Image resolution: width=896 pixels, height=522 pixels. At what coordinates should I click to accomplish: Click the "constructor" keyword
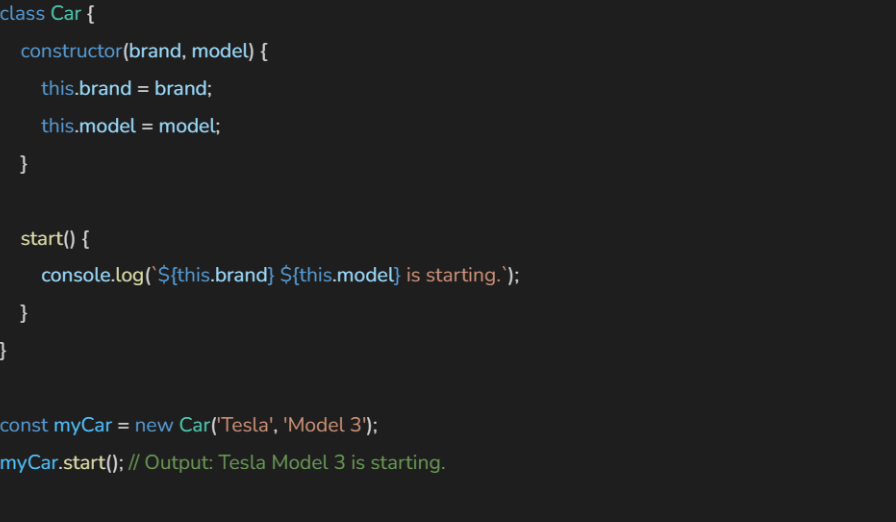click(70, 51)
